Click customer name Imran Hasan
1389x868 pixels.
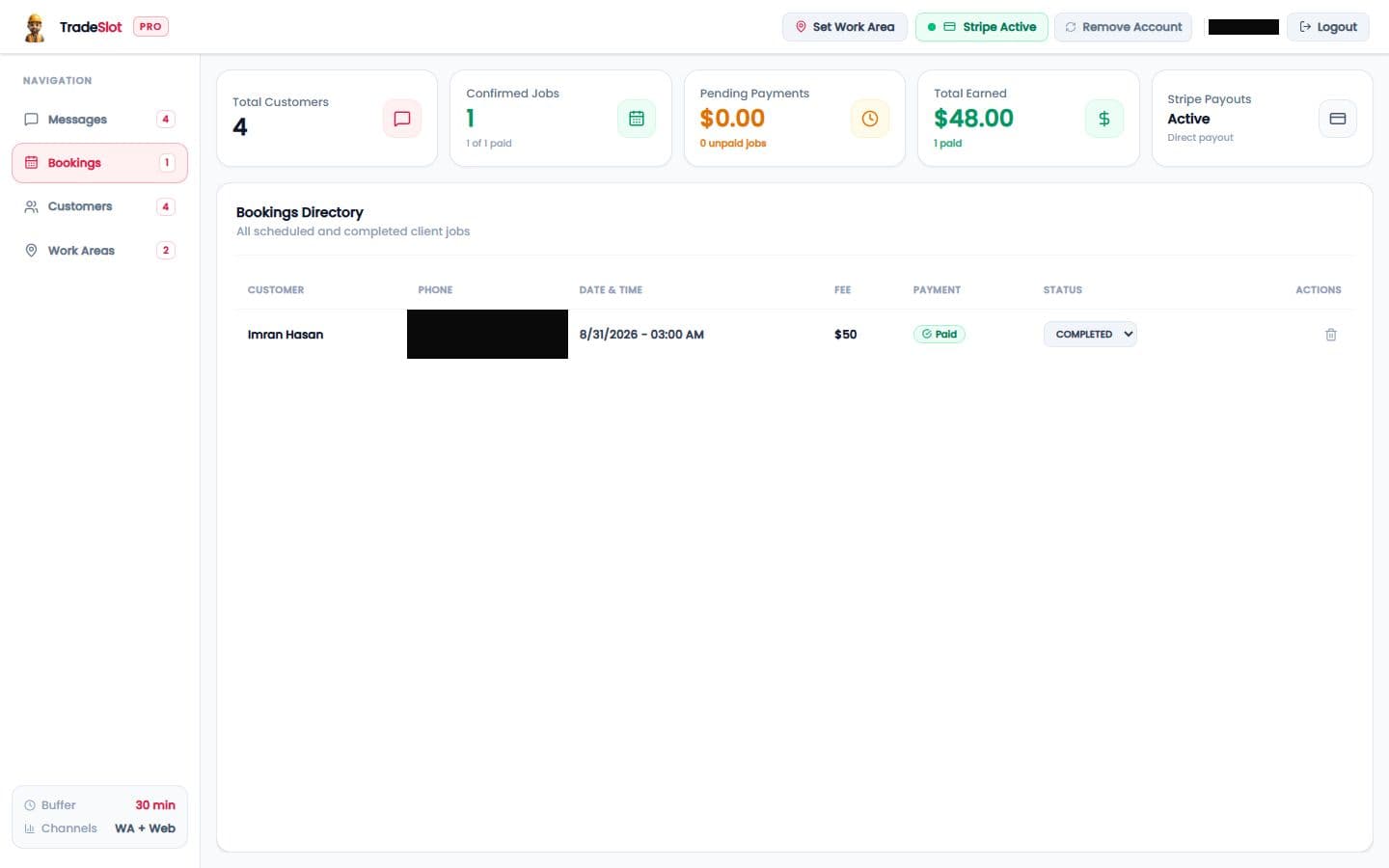point(286,335)
